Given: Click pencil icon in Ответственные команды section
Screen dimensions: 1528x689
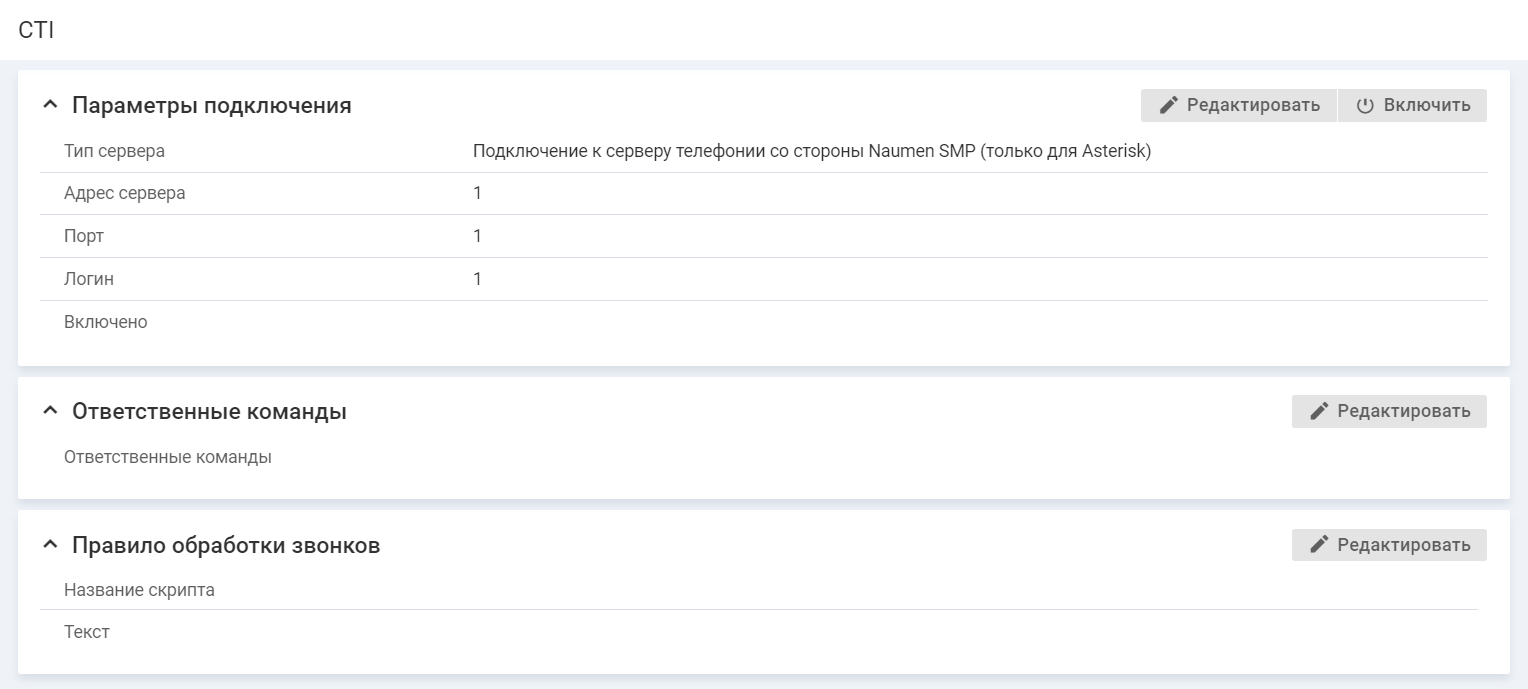Looking at the screenshot, I should 1319,411.
